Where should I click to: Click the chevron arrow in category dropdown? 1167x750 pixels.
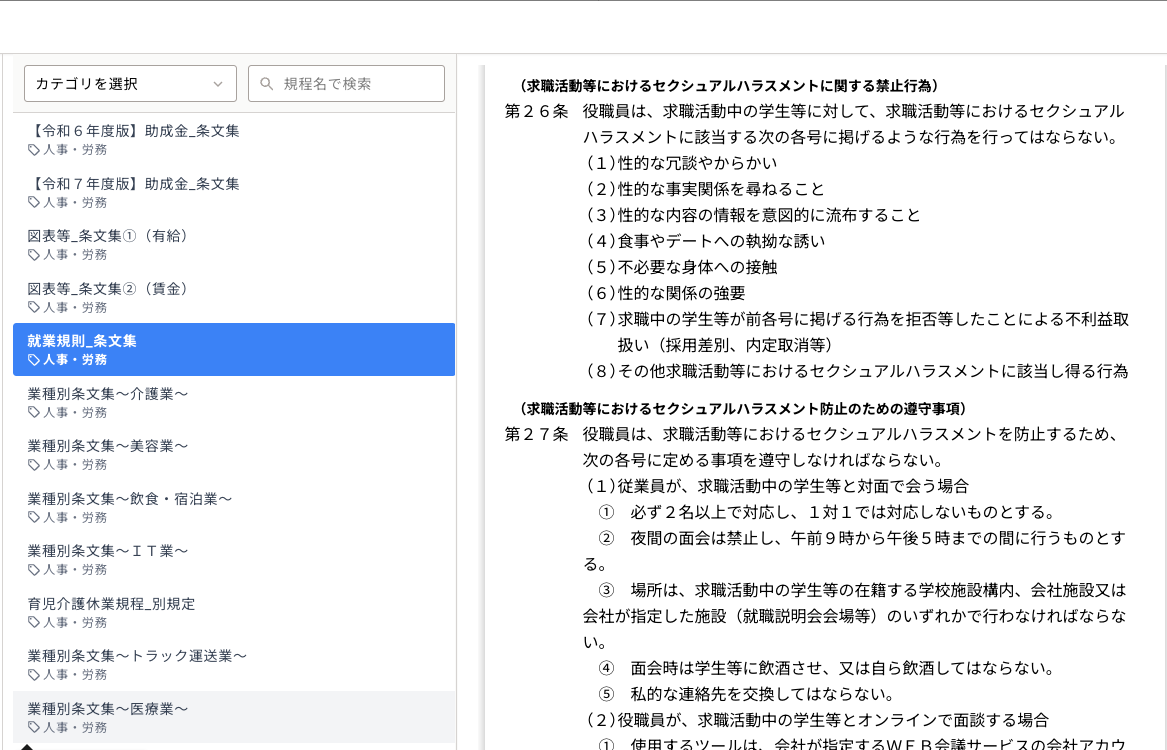218,84
